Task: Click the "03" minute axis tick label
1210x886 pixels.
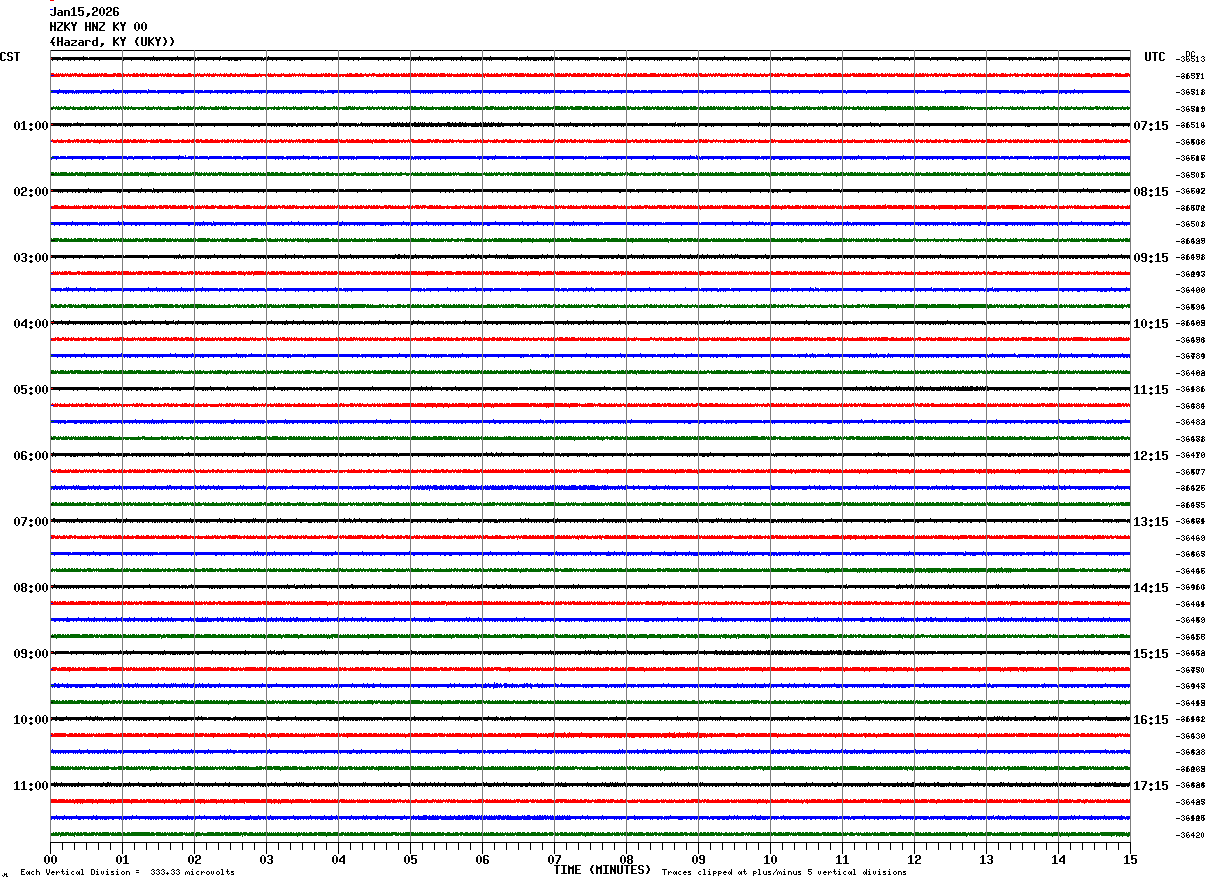Action: coord(266,859)
